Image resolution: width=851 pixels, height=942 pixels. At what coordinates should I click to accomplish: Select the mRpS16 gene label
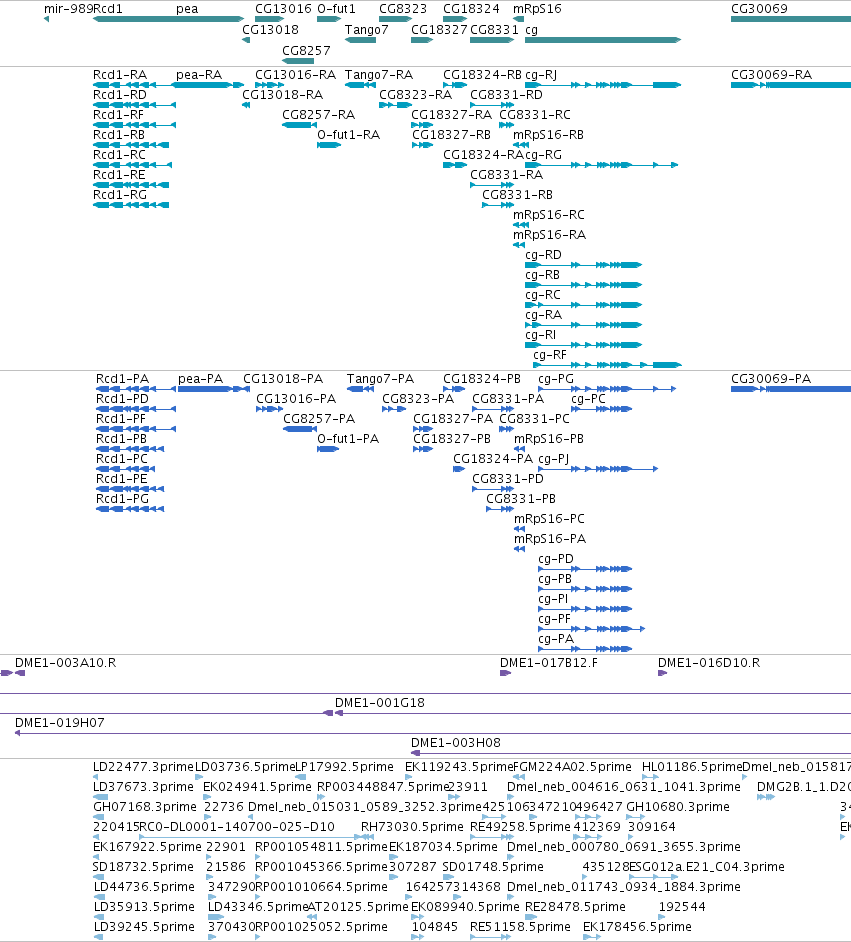click(x=537, y=9)
